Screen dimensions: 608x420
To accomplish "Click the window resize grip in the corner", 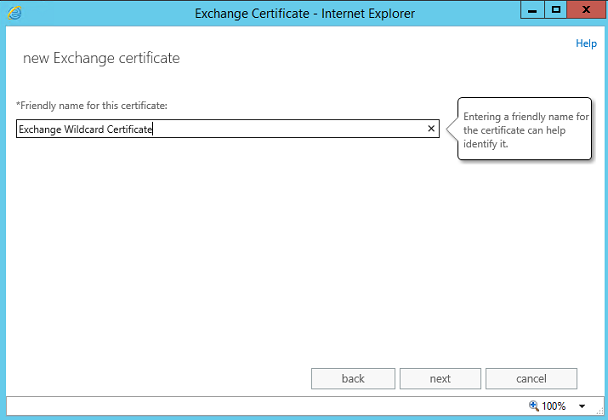I will (x=599, y=411).
